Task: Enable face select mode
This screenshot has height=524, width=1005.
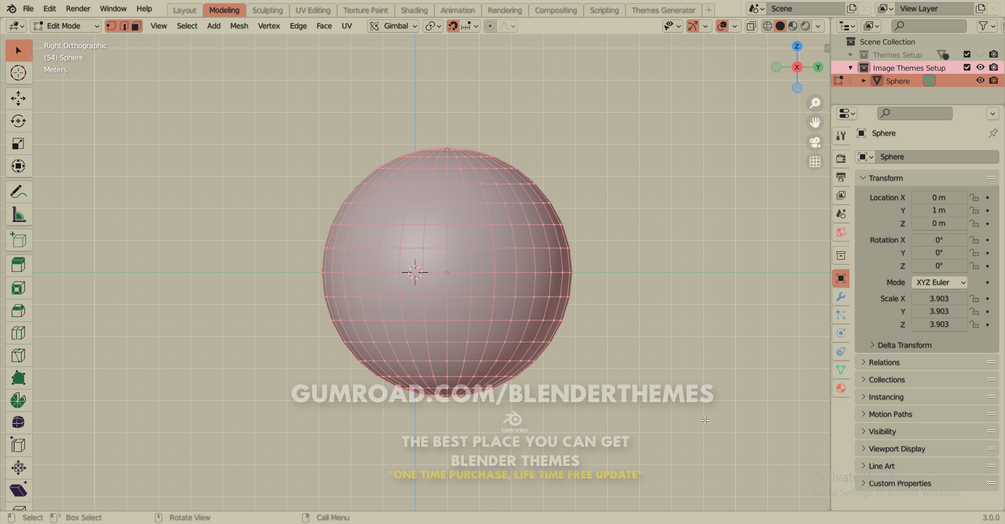Action: [136, 26]
